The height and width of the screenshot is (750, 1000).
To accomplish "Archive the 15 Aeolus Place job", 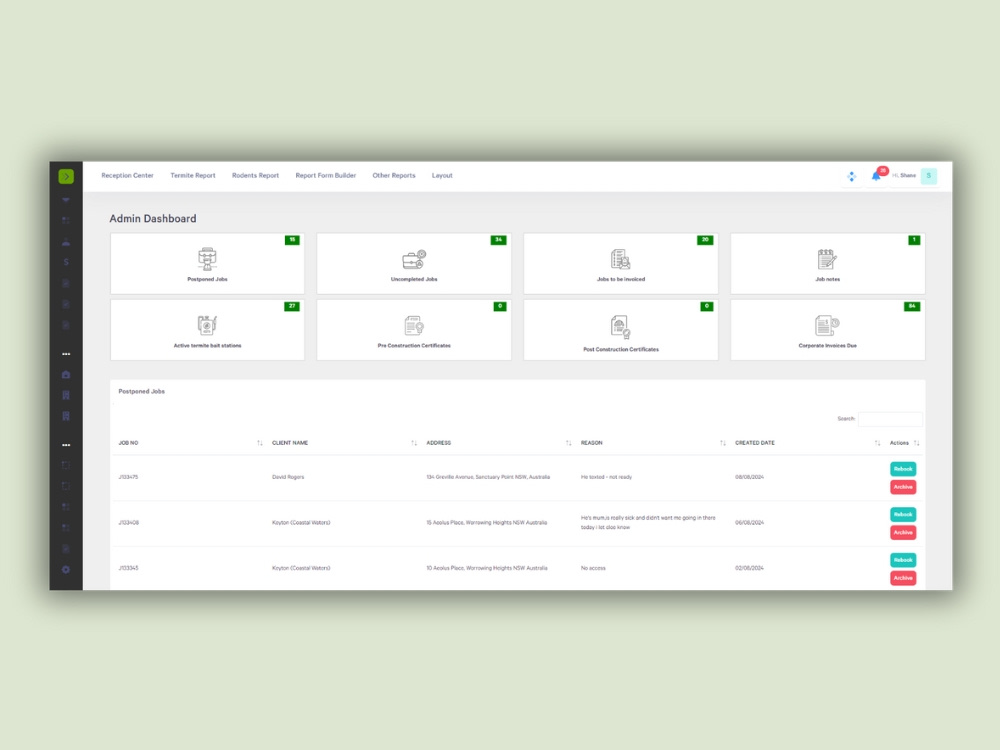I will (903, 533).
